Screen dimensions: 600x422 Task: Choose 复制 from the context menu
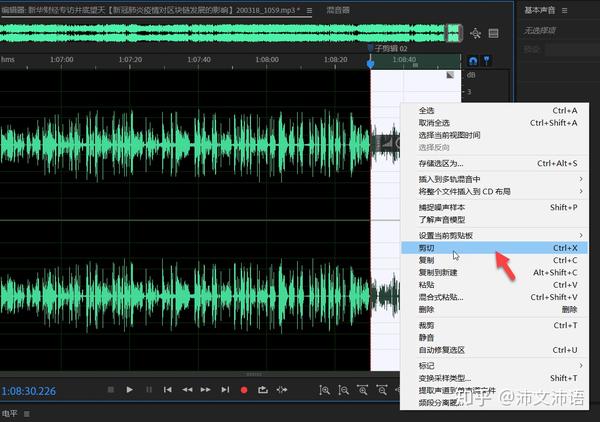coord(494,260)
